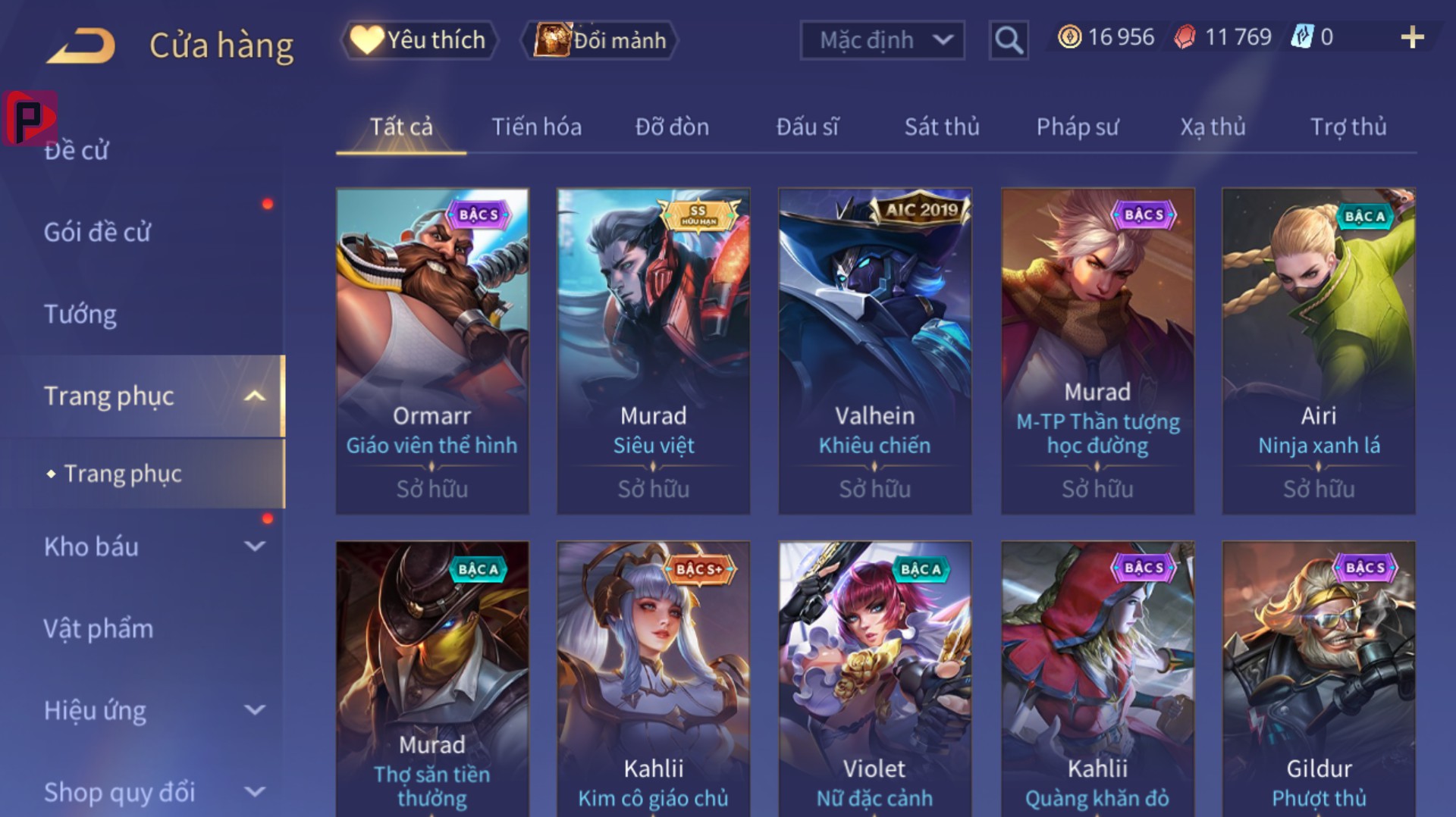Switch to the Sát thủ tab
1456x817 pixels.
tap(942, 127)
